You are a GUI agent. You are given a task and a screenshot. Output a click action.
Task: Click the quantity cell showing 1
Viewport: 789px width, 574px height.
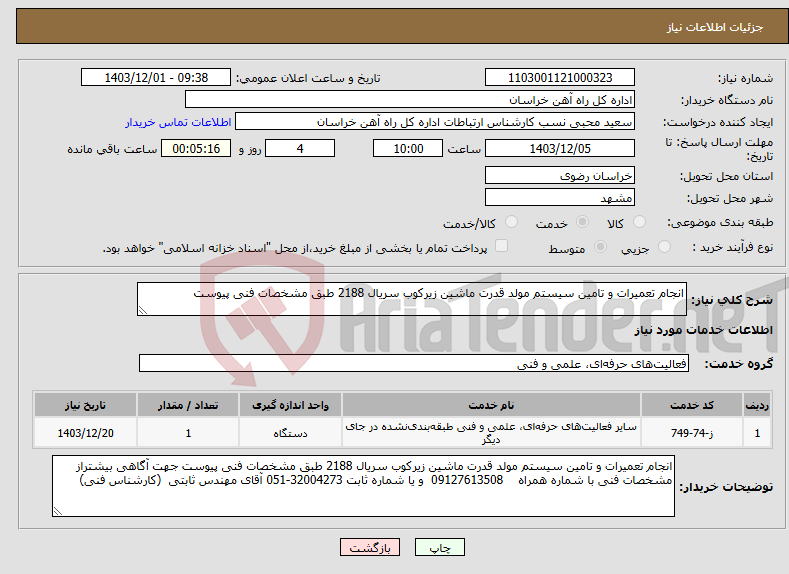click(188, 433)
